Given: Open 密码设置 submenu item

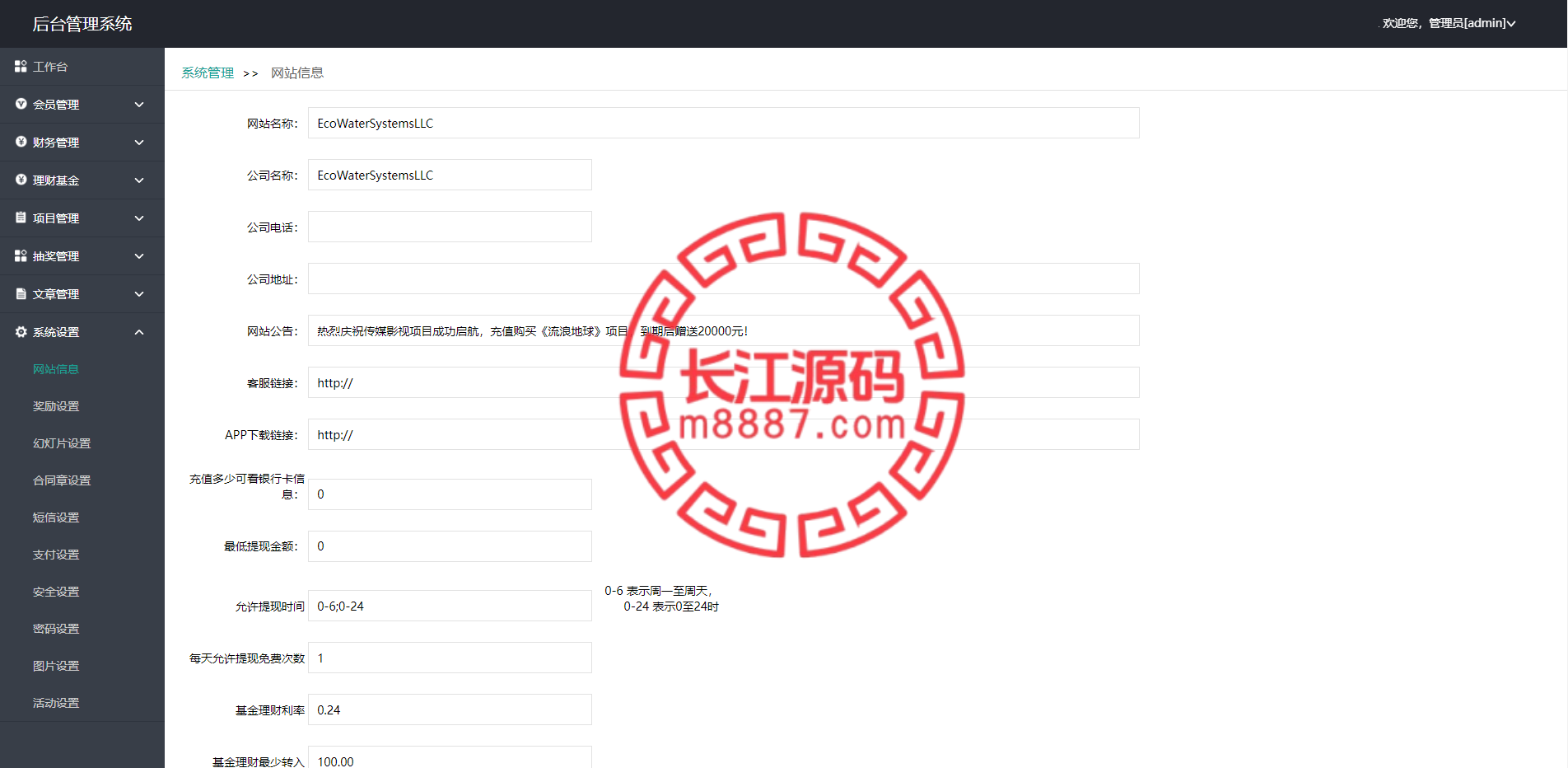Looking at the screenshot, I should click(56, 629).
